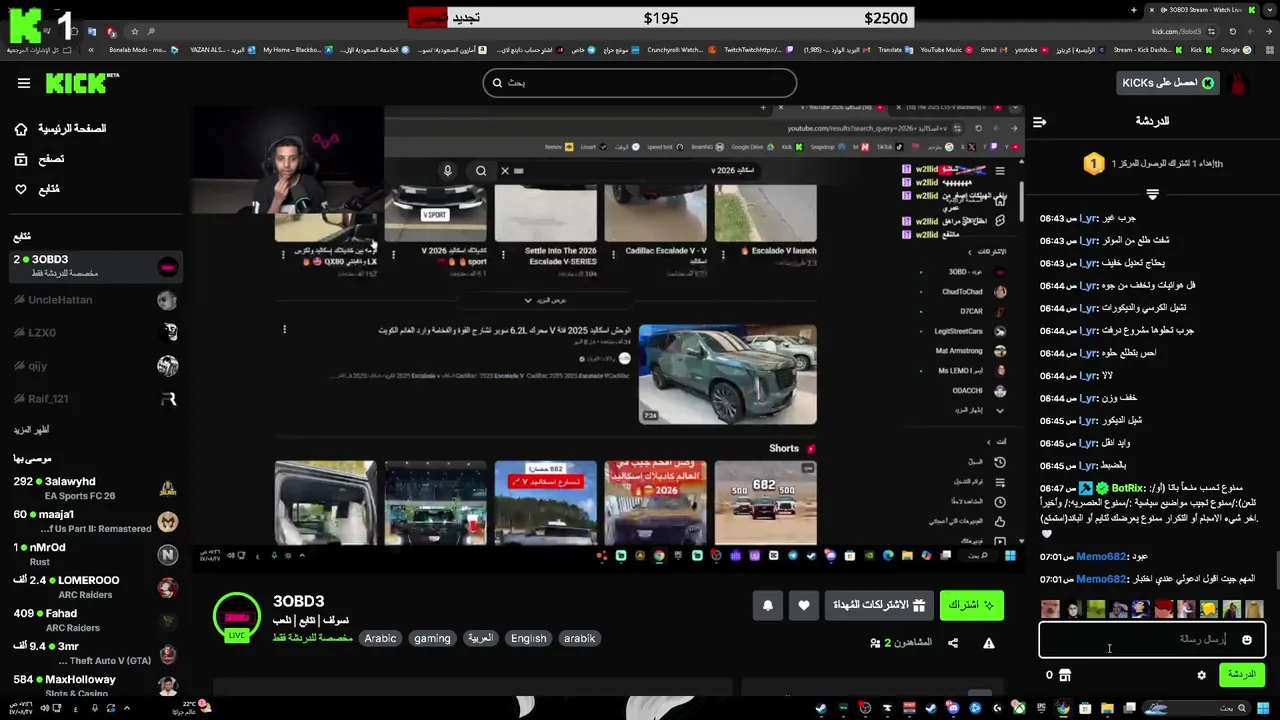Click the Arabic tag chip
This screenshot has width=1280, height=720.
tap(380, 638)
